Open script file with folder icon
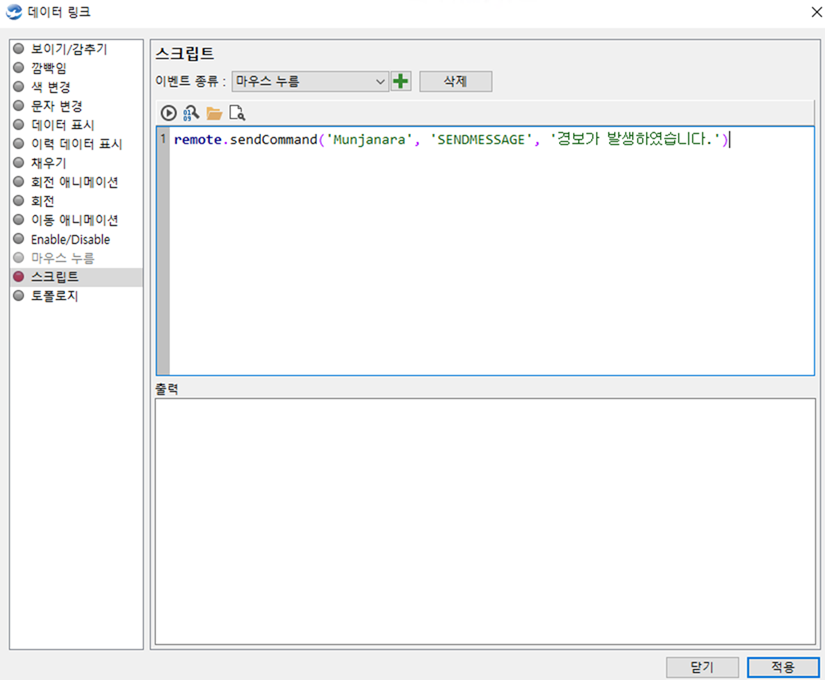The height and width of the screenshot is (680, 825). [214, 113]
